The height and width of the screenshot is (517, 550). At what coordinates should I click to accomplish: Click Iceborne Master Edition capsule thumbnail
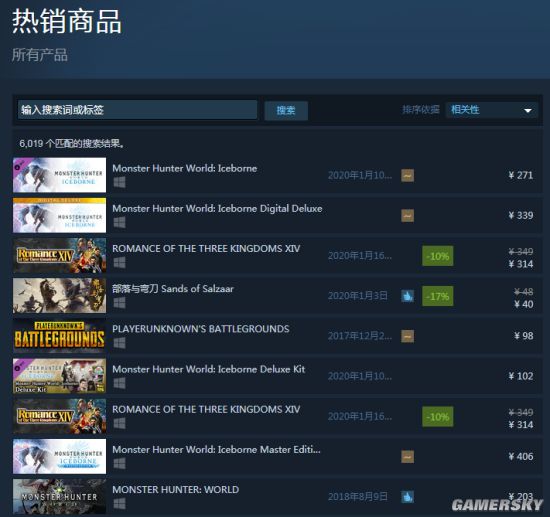pos(59,456)
